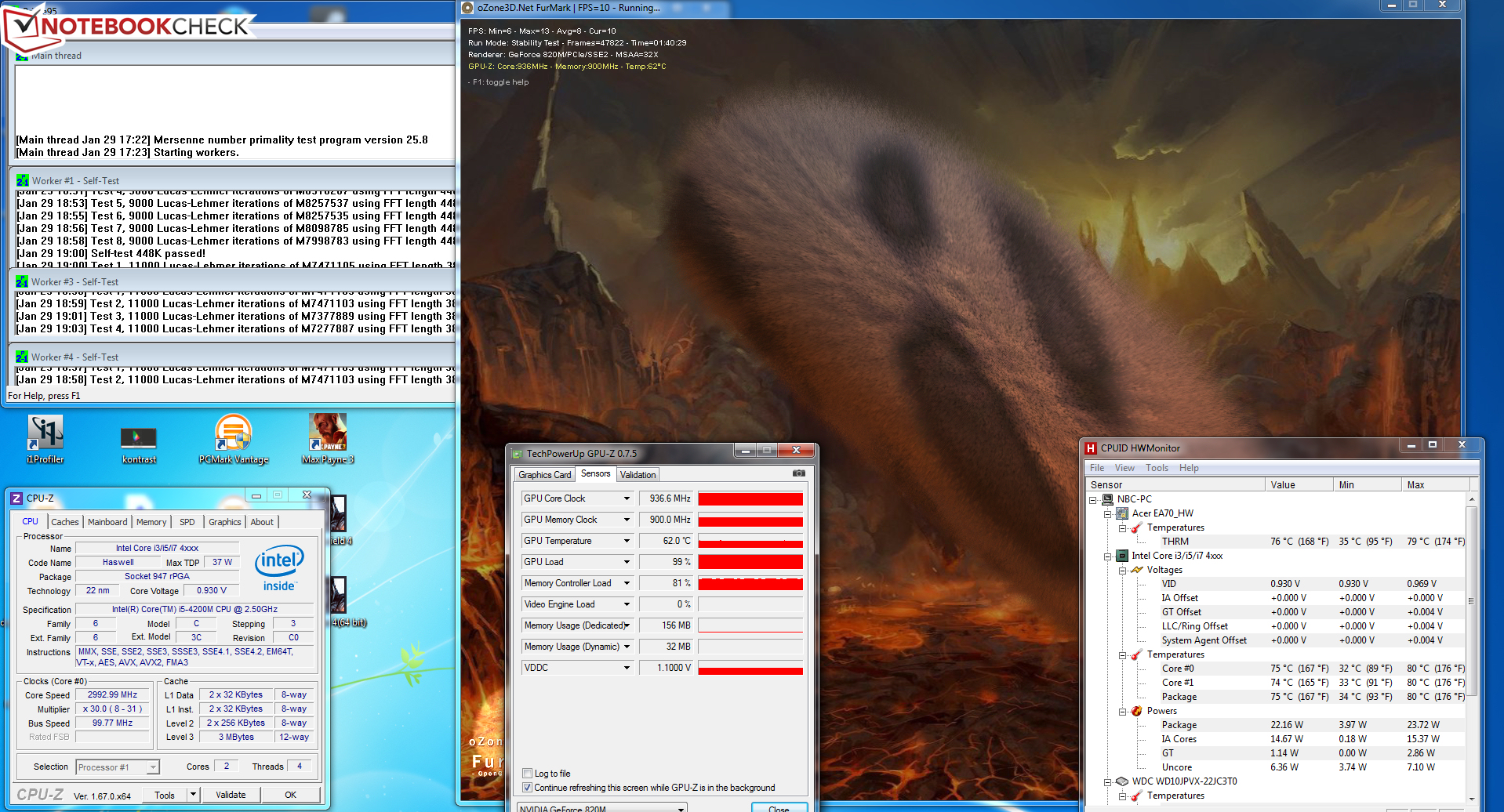1504x812 pixels.
Task: Switch to the Caches tab in CPU-Z
Action: pyautogui.click(x=65, y=522)
